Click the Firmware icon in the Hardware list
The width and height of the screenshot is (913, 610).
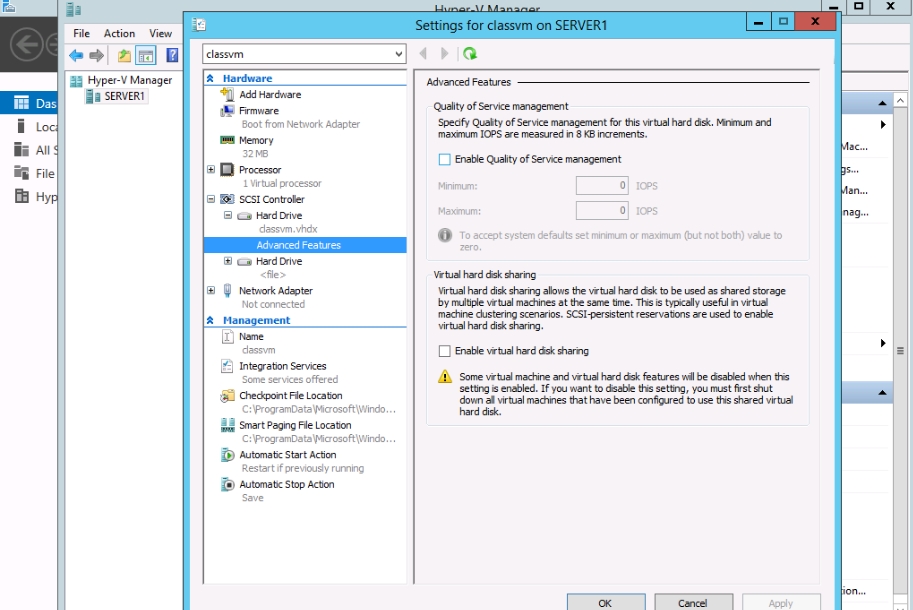[227, 110]
